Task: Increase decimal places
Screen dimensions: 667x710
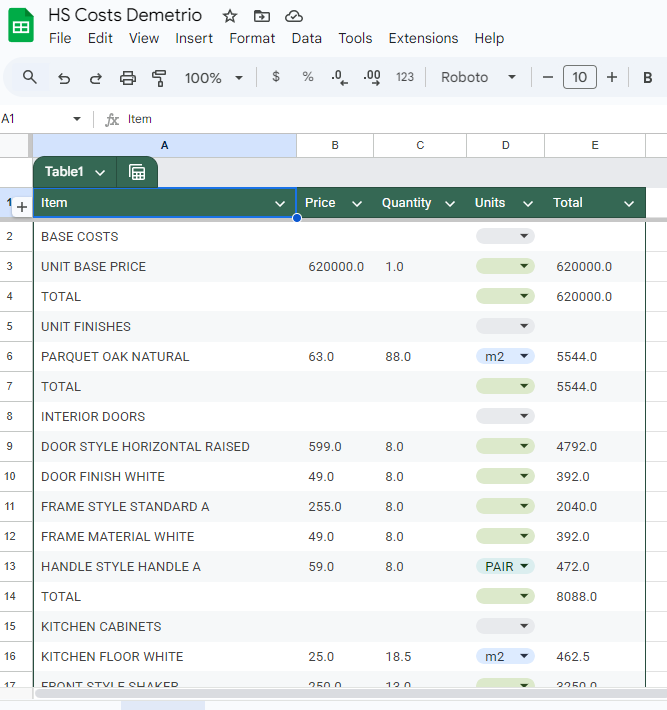Action: pos(372,77)
